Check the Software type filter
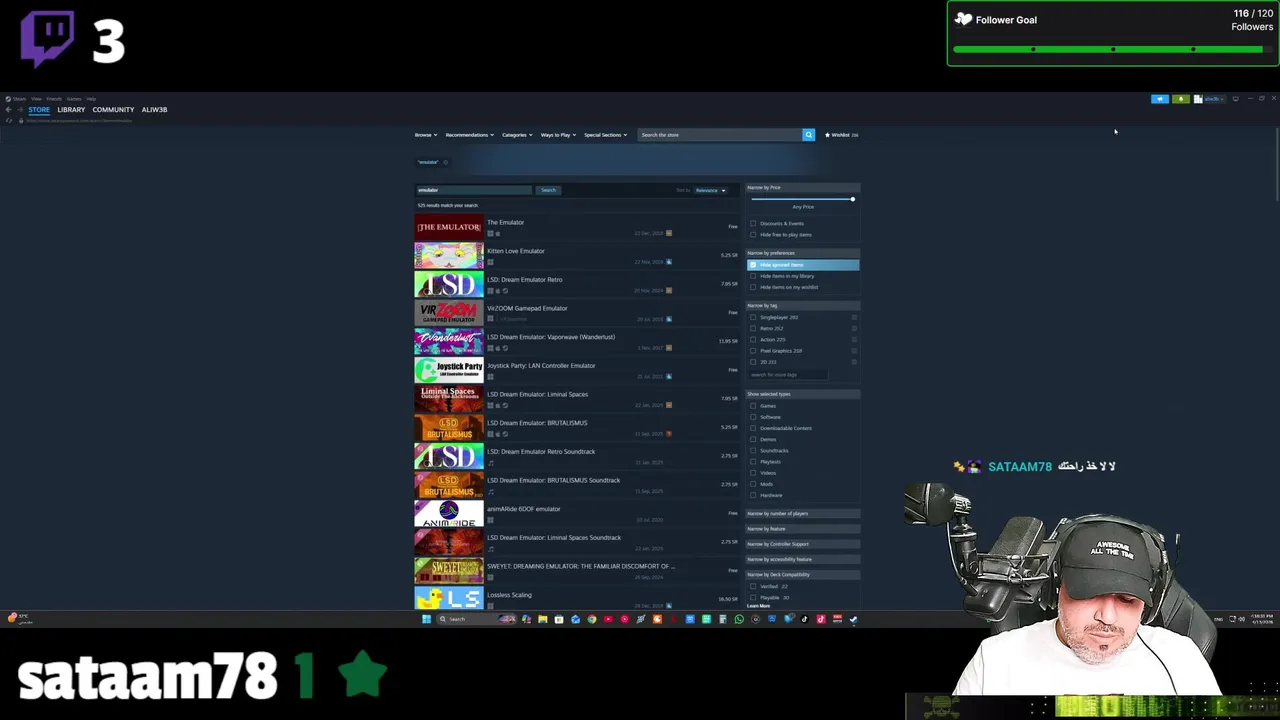This screenshot has width=1280, height=720. click(x=753, y=417)
